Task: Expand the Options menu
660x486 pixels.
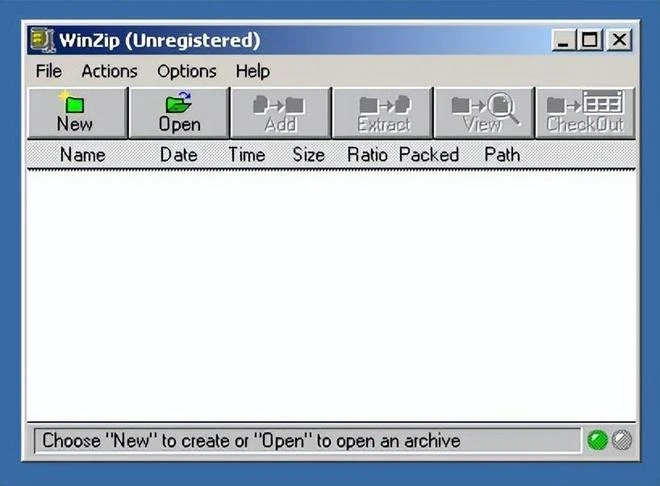Action: coord(186,71)
